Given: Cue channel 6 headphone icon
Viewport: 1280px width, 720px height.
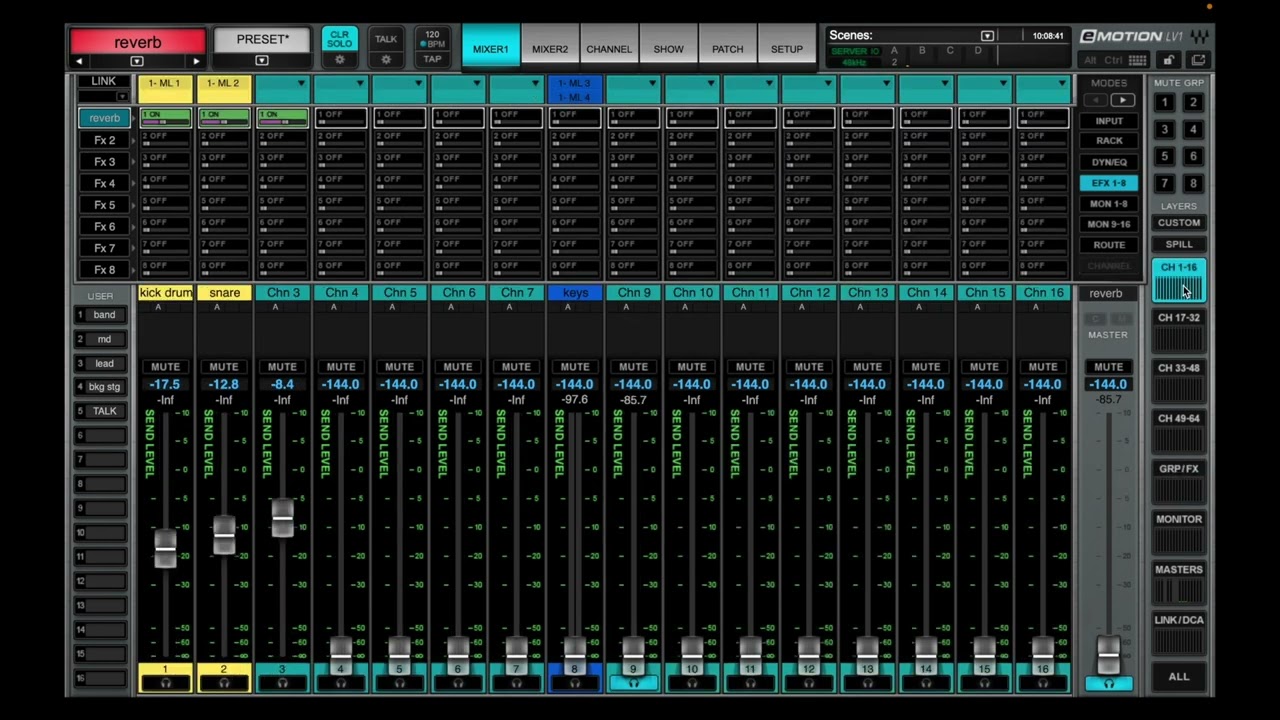Looking at the screenshot, I should tap(458, 684).
